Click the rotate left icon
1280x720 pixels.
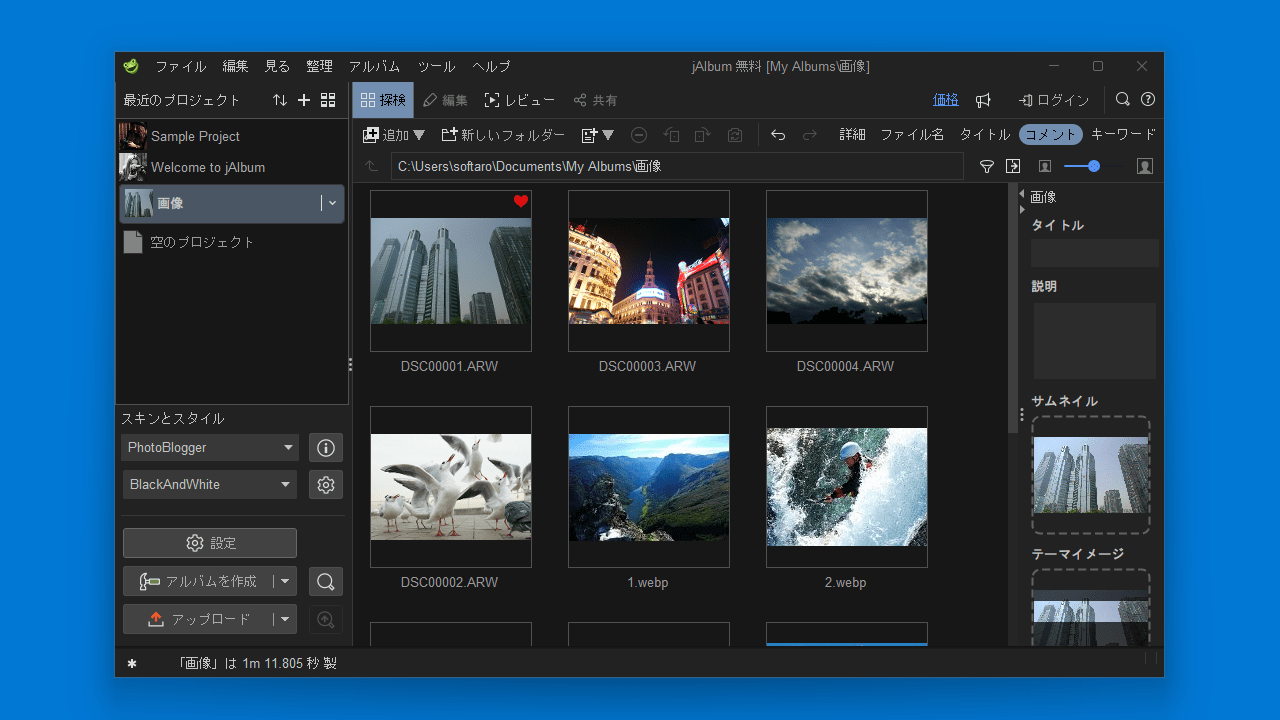click(x=671, y=135)
